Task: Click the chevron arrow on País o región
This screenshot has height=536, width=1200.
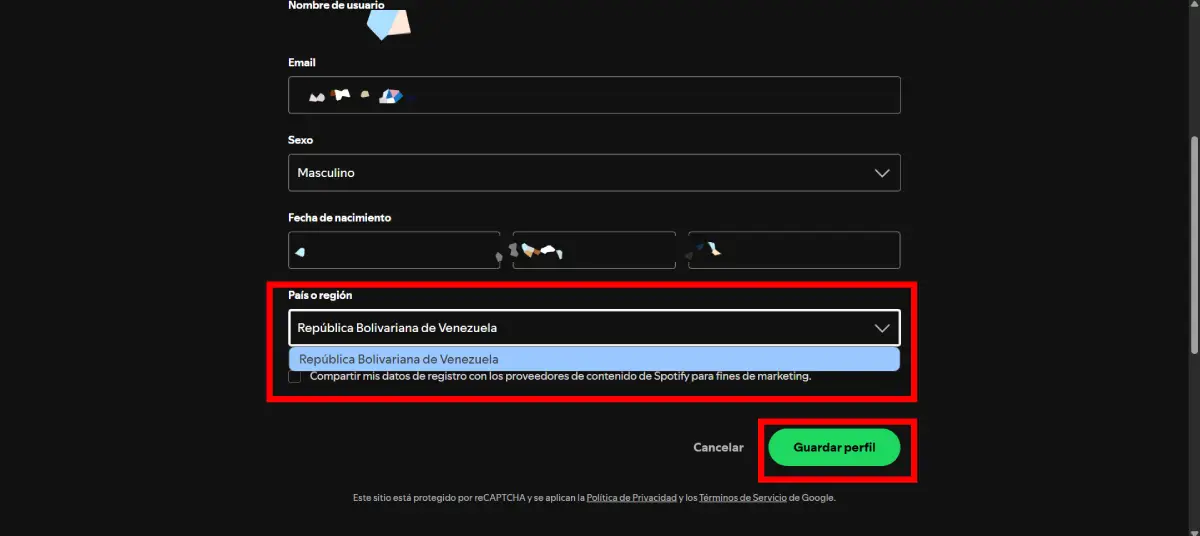Action: tap(881, 328)
